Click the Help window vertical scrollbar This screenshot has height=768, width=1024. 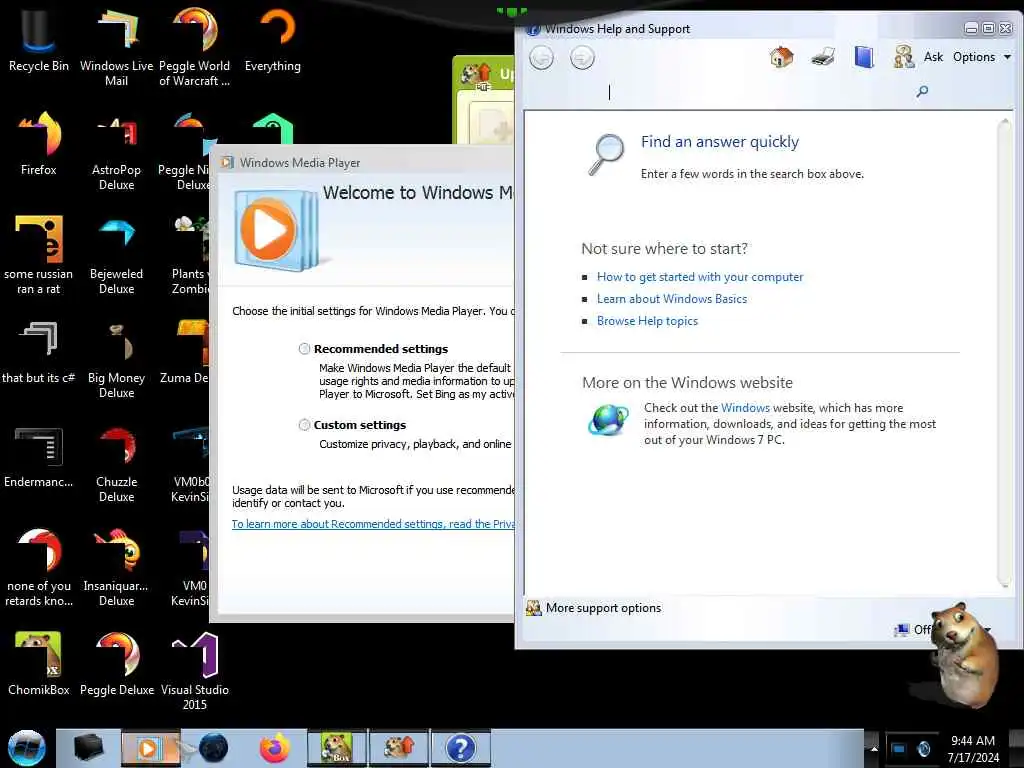pos(1005,353)
